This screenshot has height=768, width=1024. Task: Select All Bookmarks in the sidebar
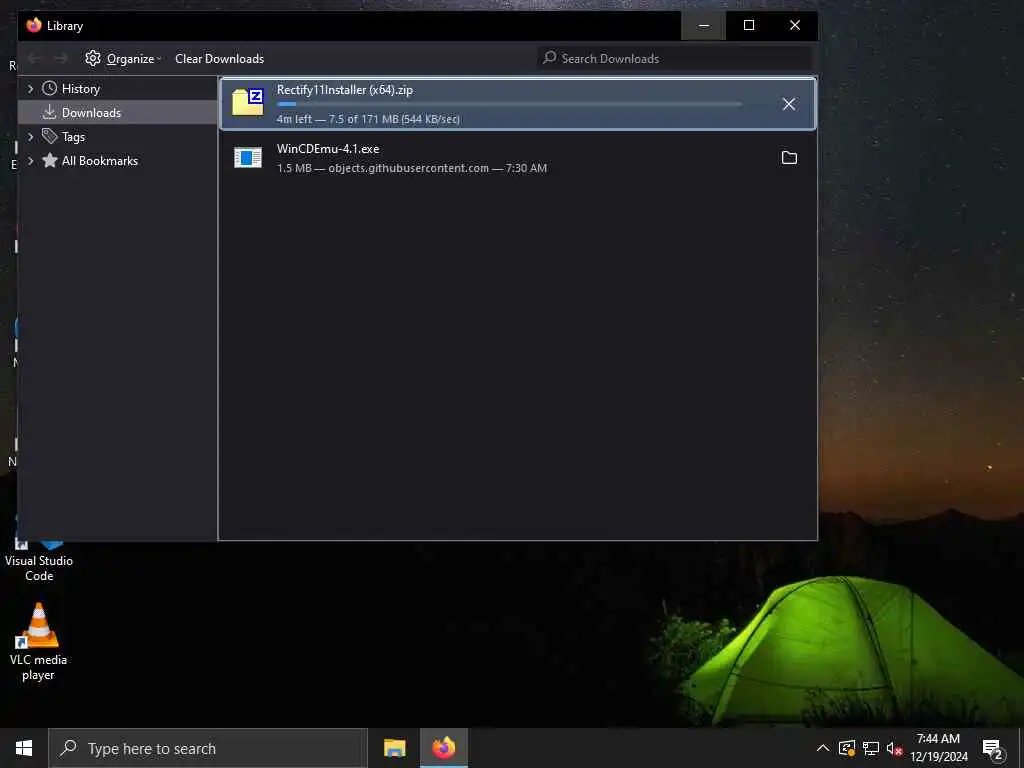[x=118, y=161]
